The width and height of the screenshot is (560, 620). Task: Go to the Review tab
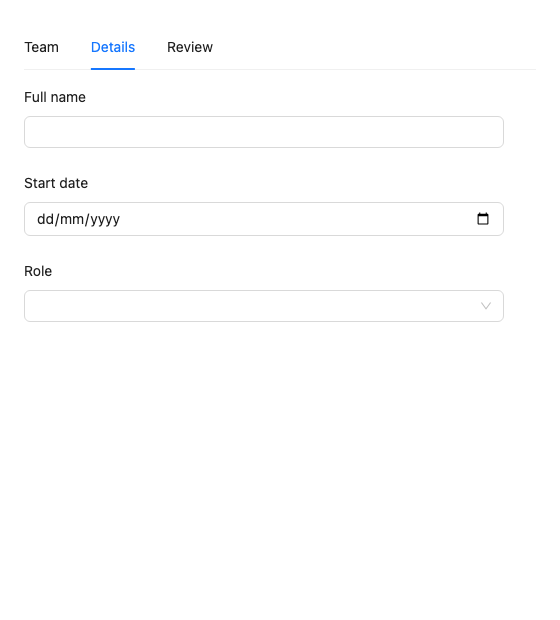point(190,47)
